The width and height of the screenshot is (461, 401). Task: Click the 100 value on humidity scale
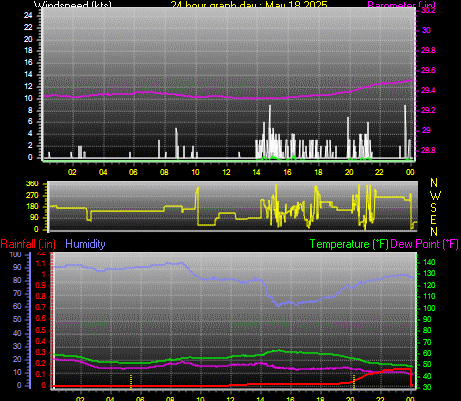click(x=15, y=254)
